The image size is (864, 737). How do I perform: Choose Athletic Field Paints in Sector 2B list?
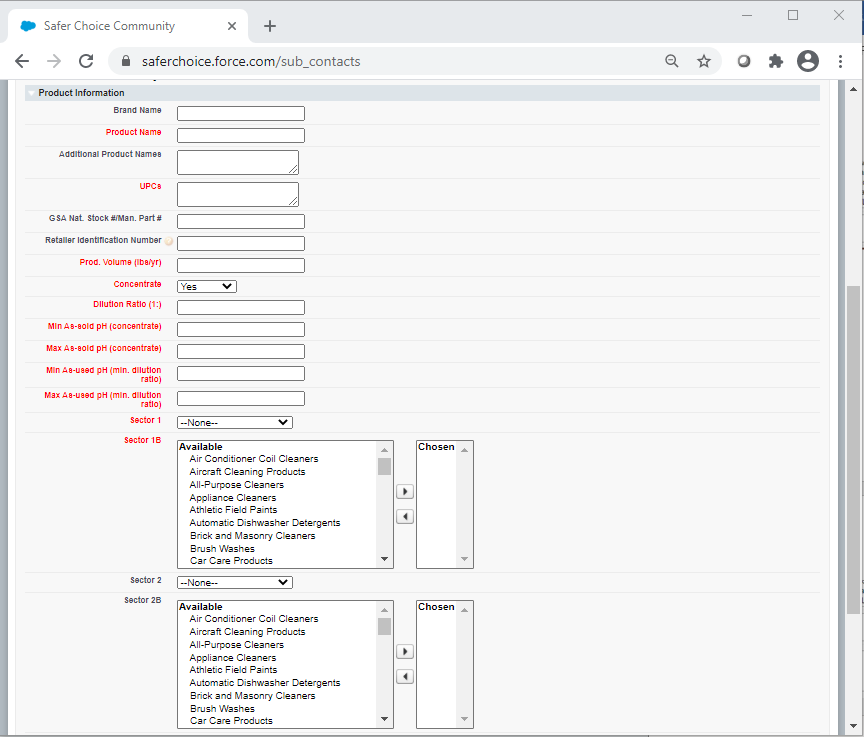[233, 670]
